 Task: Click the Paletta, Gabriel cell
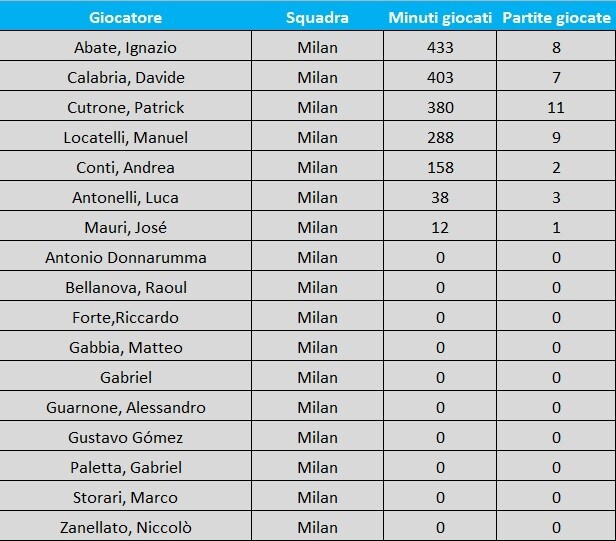[x=125, y=466]
